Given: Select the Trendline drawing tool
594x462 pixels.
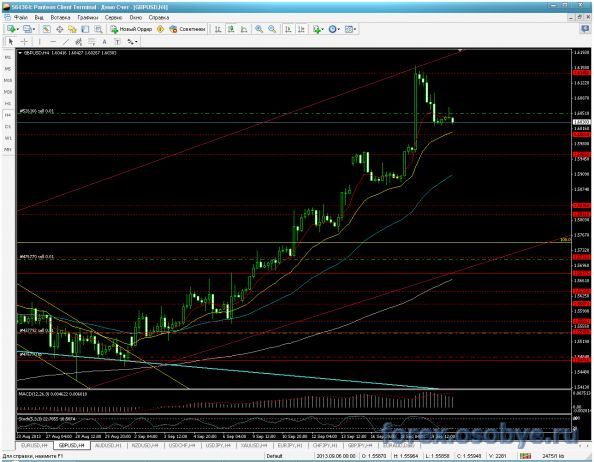Looking at the screenshot, I should click(x=66, y=42).
